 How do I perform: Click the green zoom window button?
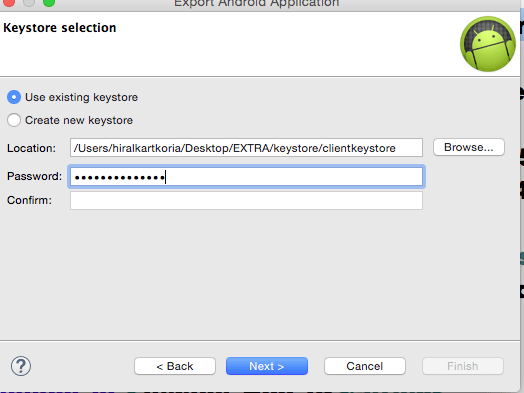pos(49,2)
